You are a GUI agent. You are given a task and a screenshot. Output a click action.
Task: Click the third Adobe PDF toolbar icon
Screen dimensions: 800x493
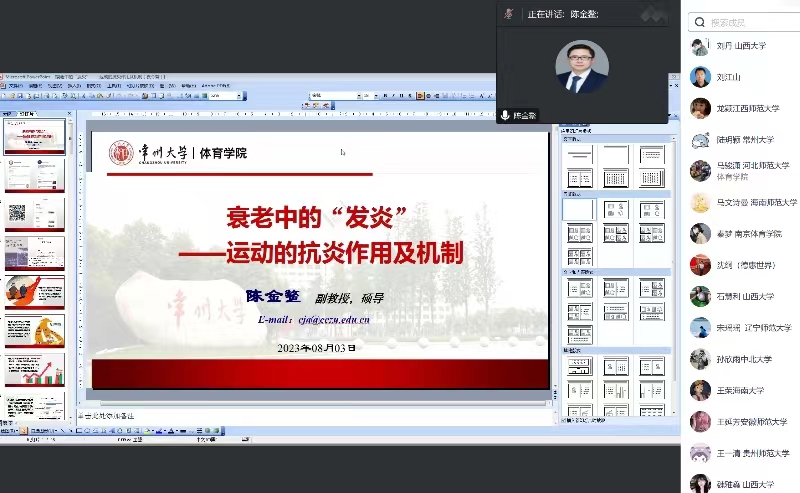tap(326, 106)
